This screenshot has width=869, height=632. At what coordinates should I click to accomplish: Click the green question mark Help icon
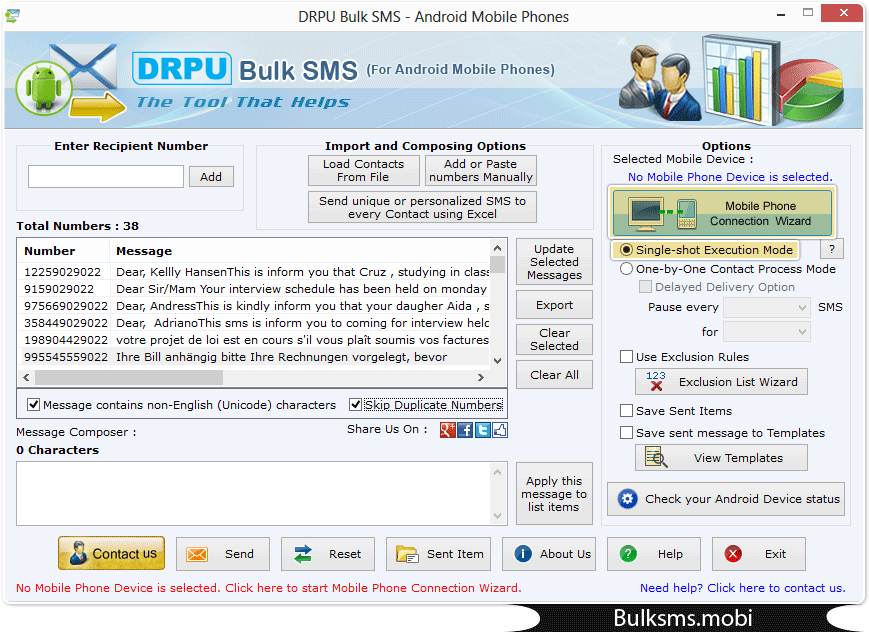628,554
